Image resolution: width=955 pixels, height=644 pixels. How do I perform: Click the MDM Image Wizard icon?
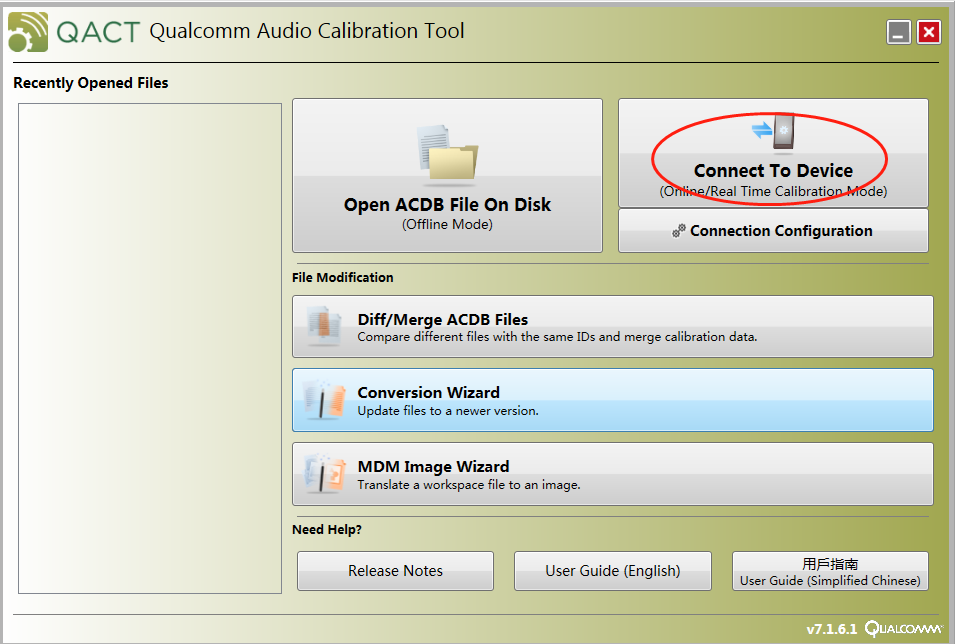pyautogui.click(x=322, y=472)
